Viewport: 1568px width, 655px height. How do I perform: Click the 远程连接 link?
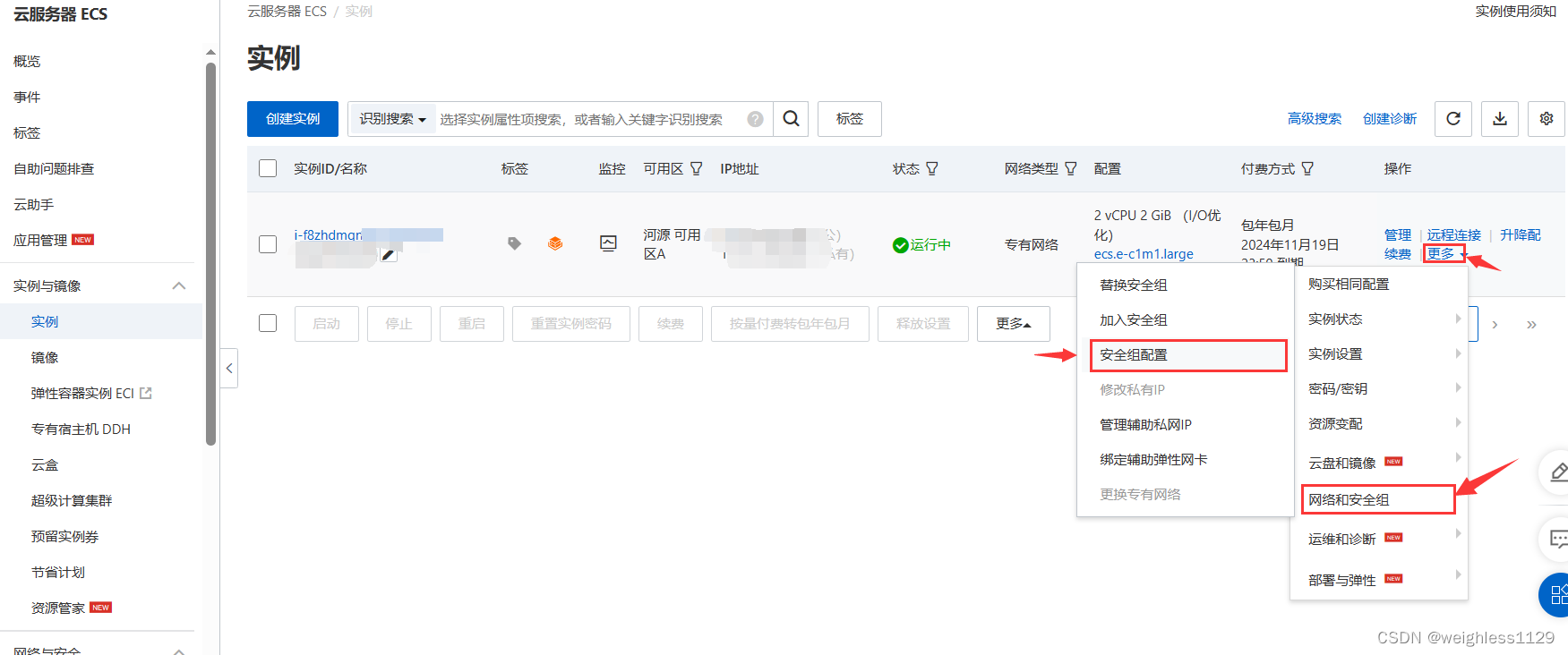[x=1454, y=234]
